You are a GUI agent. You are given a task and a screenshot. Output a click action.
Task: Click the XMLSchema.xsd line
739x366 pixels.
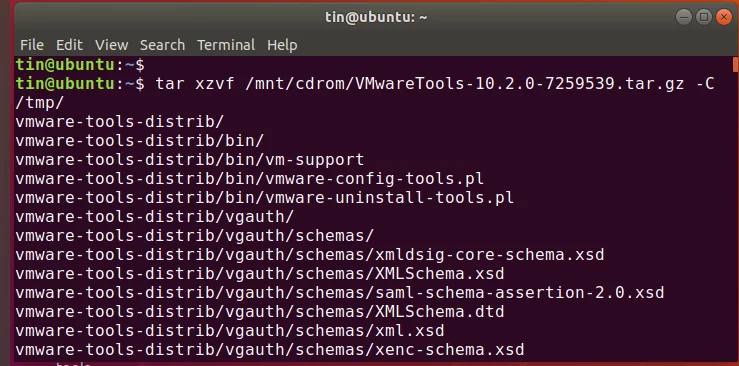coord(260,274)
